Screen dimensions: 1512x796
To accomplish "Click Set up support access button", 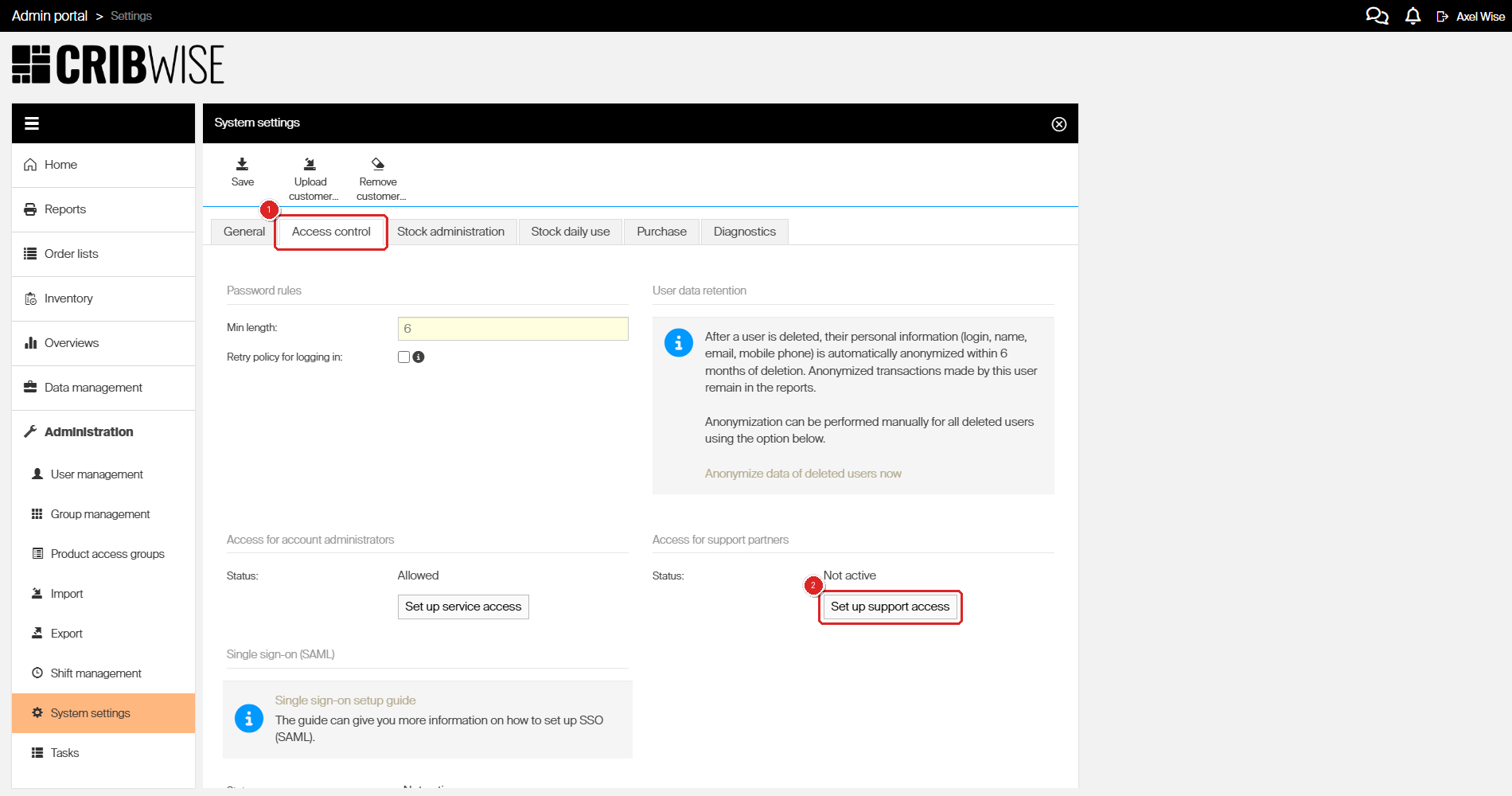I will pos(890,607).
